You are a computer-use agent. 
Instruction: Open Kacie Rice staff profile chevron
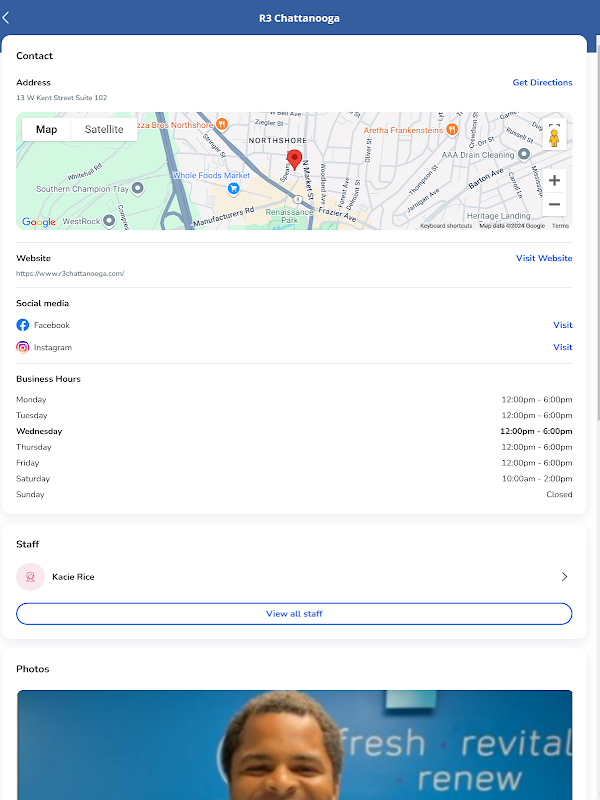click(x=564, y=577)
